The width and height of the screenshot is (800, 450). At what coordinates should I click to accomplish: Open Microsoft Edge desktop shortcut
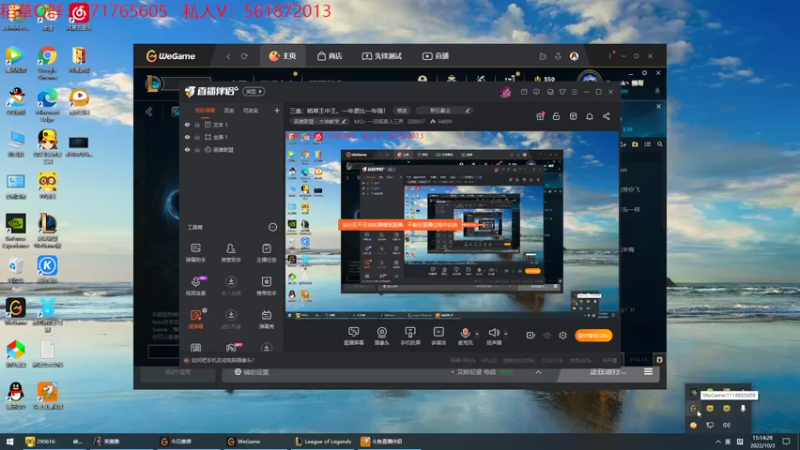click(47, 105)
